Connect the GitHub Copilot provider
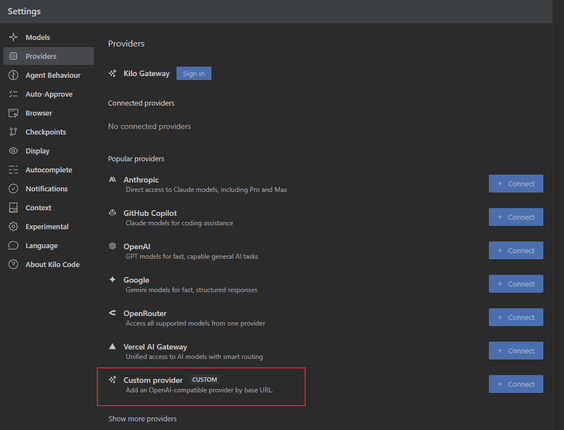 (516, 217)
